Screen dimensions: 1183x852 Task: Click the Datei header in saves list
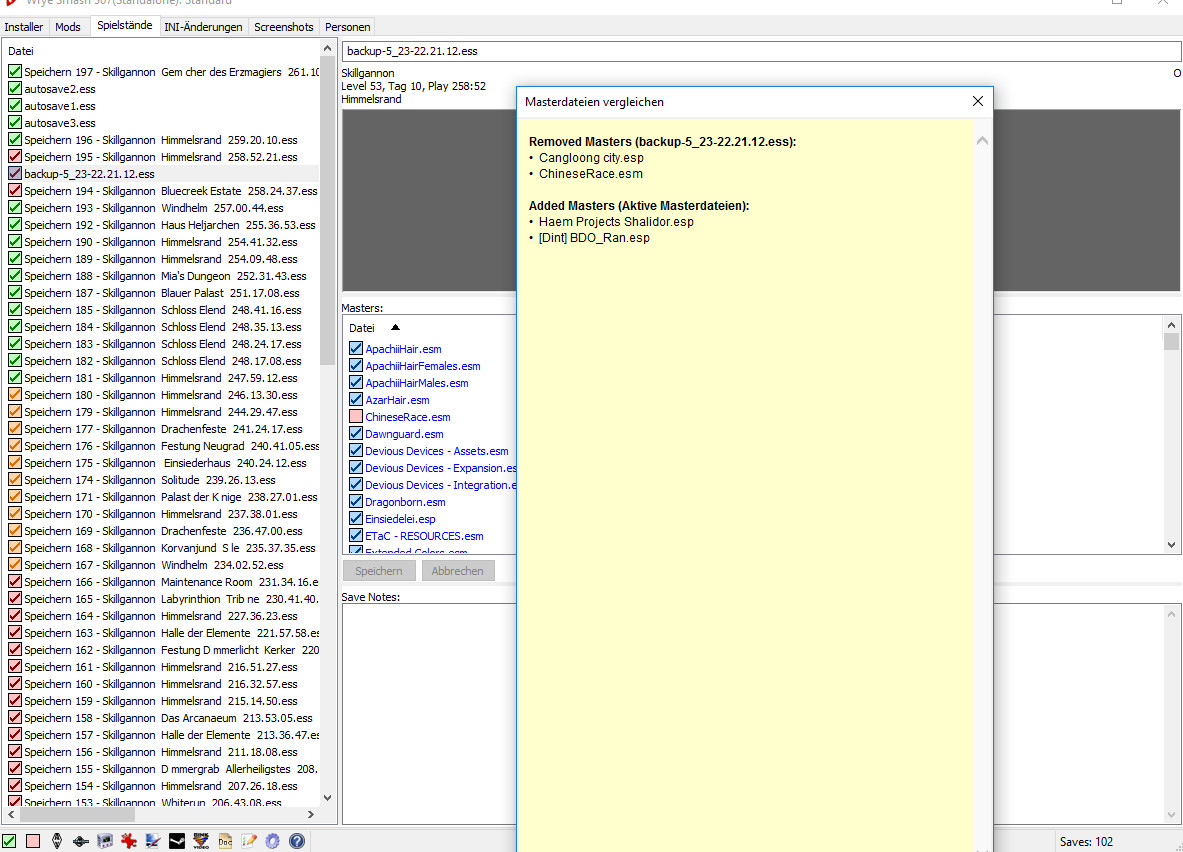click(21, 50)
